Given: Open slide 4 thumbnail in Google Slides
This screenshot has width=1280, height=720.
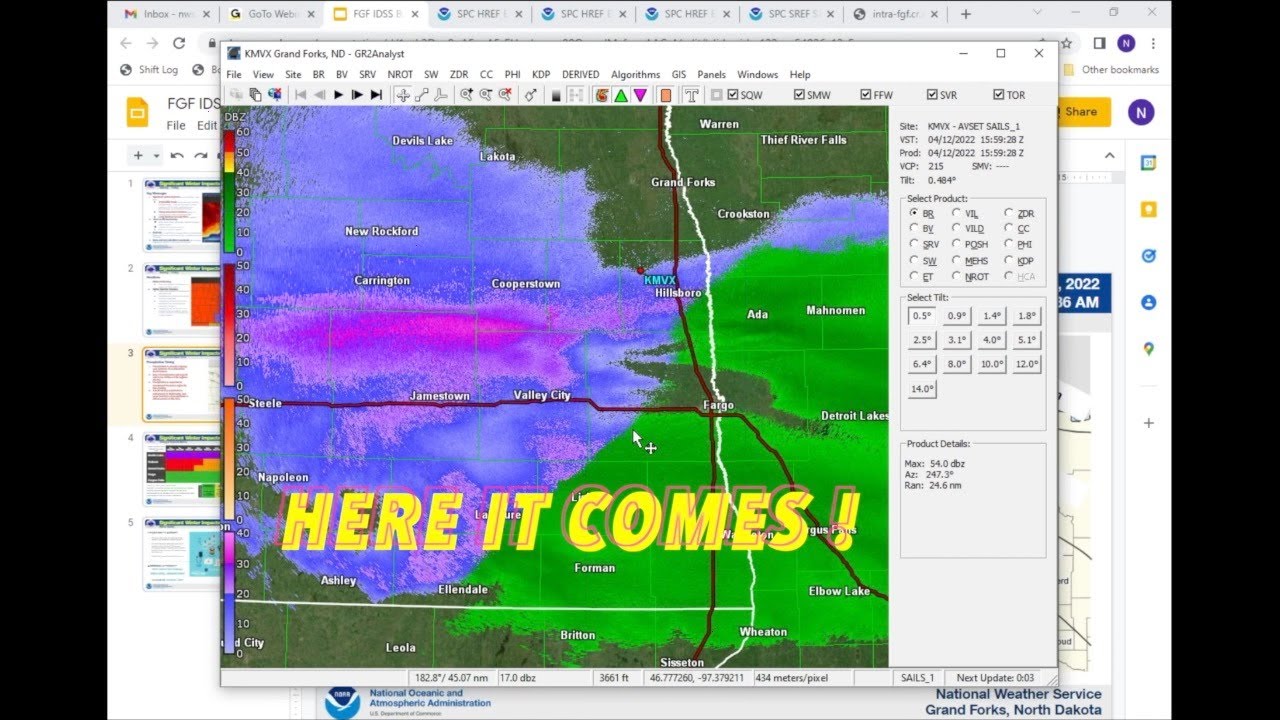Looking at the screenshot, I should pyautogui.click(x=182, y=468).
